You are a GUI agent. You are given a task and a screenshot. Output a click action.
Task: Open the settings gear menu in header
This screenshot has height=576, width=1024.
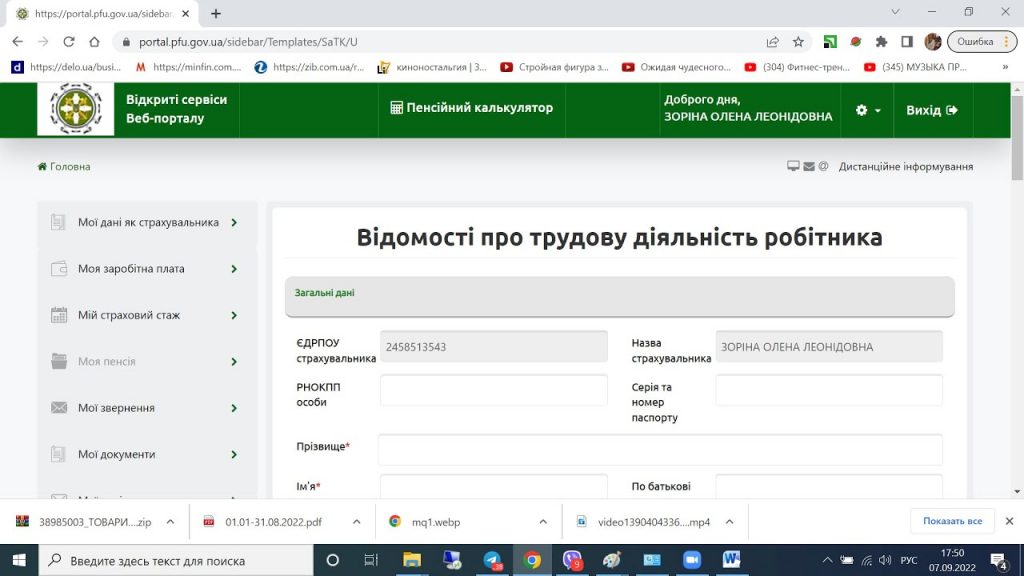[x=867, y=110]
